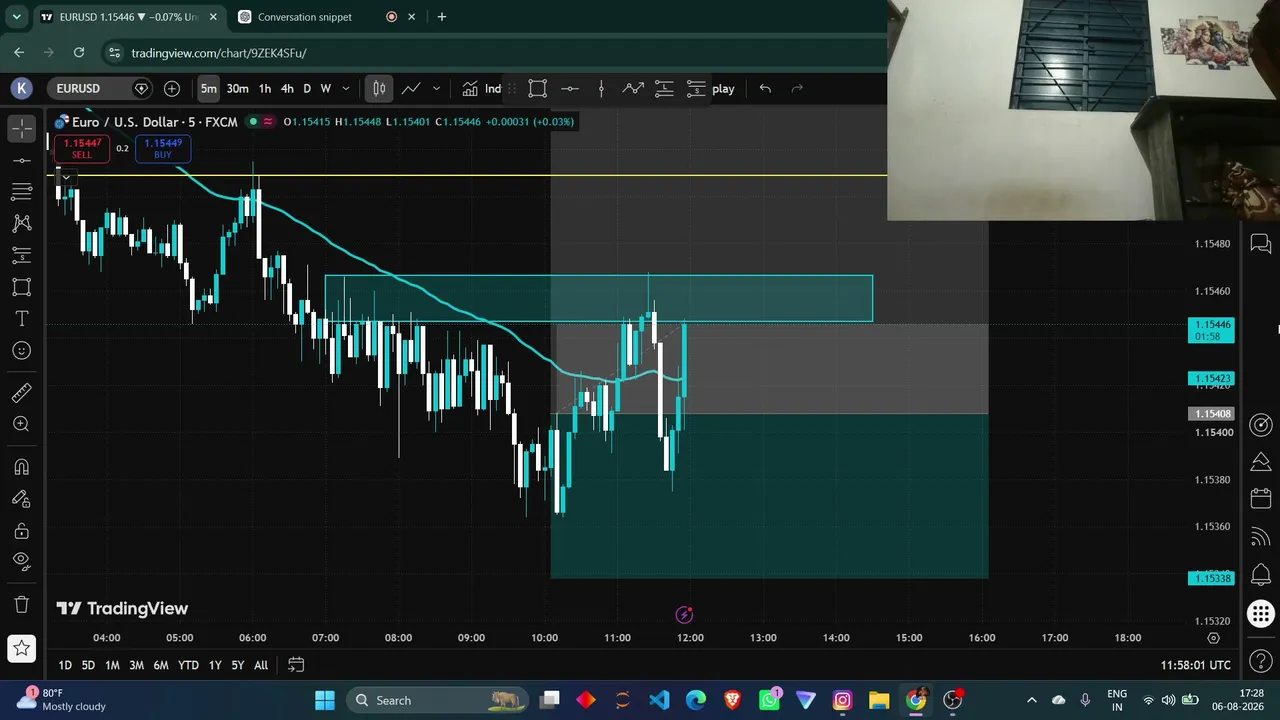Open the favorites star toolbar
Viewport: 1280px width, 720px height.
21,648
